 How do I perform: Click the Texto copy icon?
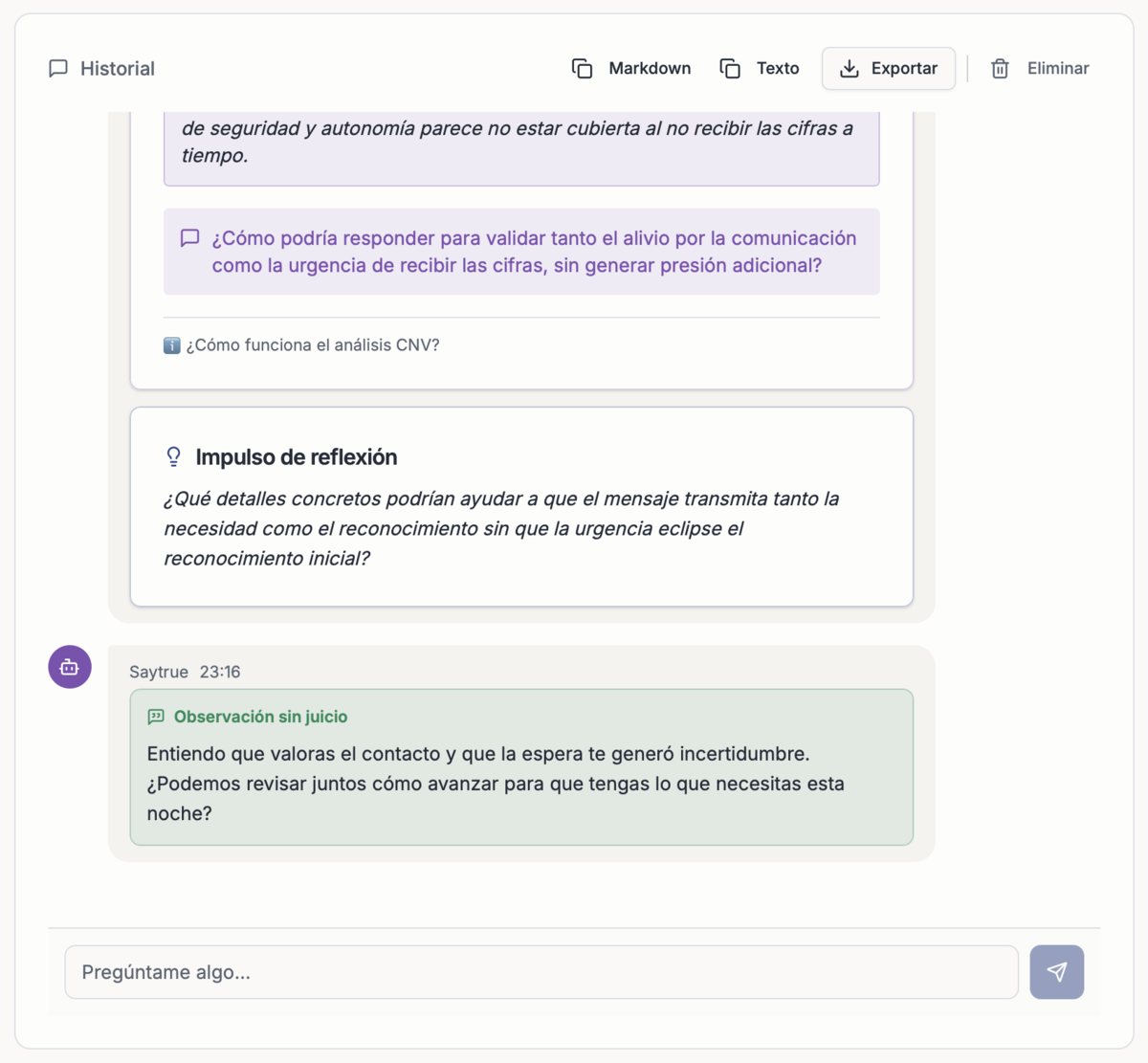point(730,69)
